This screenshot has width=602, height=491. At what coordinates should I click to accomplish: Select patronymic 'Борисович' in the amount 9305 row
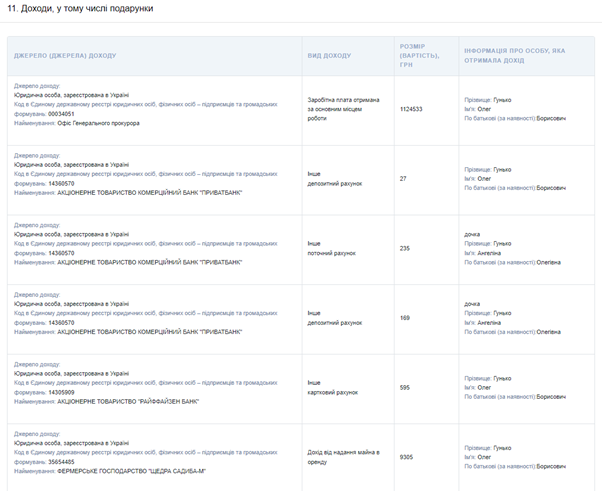coord(551,466)
